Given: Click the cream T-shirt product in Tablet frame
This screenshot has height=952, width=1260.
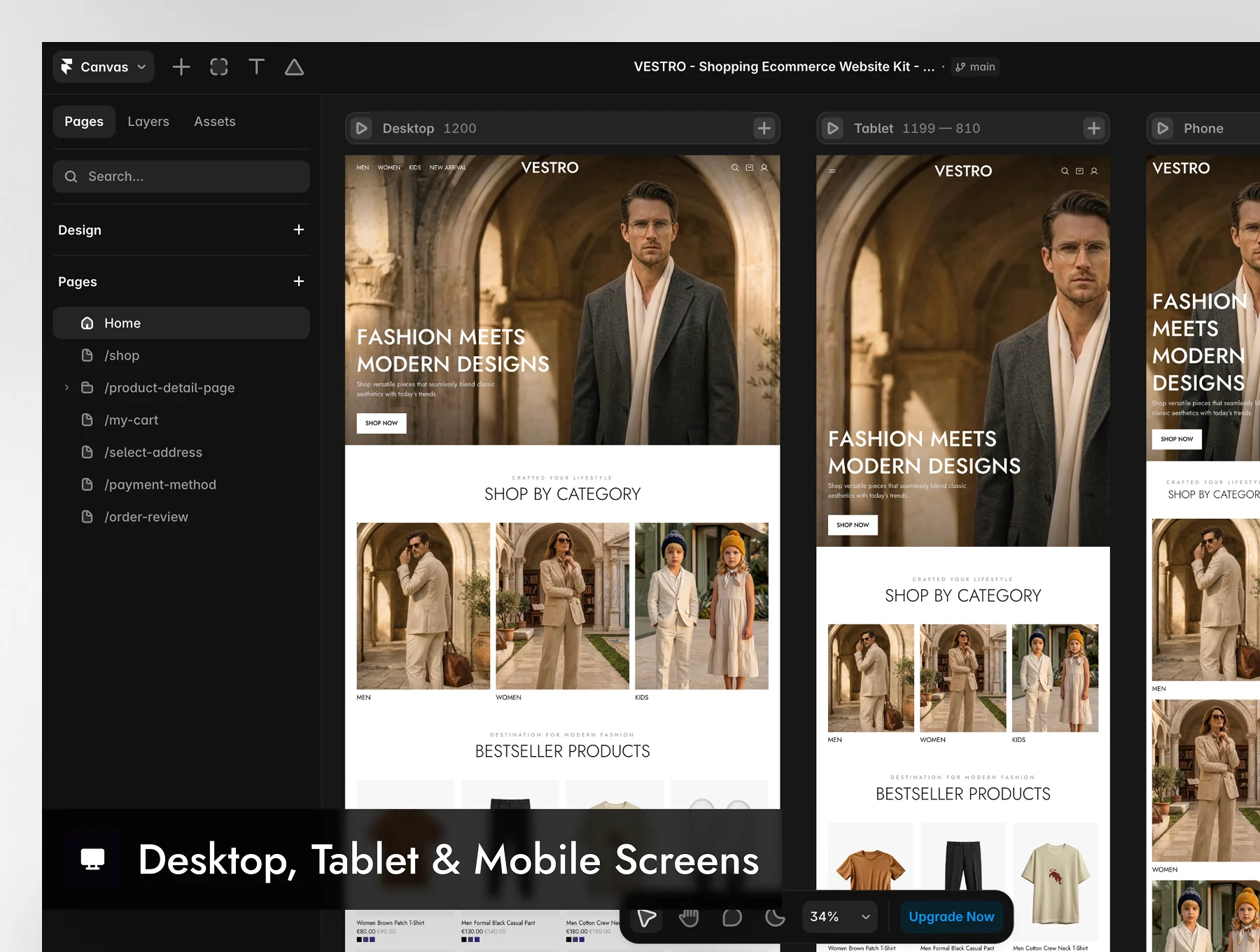Looking at the screenshot, I should 1056,881.
